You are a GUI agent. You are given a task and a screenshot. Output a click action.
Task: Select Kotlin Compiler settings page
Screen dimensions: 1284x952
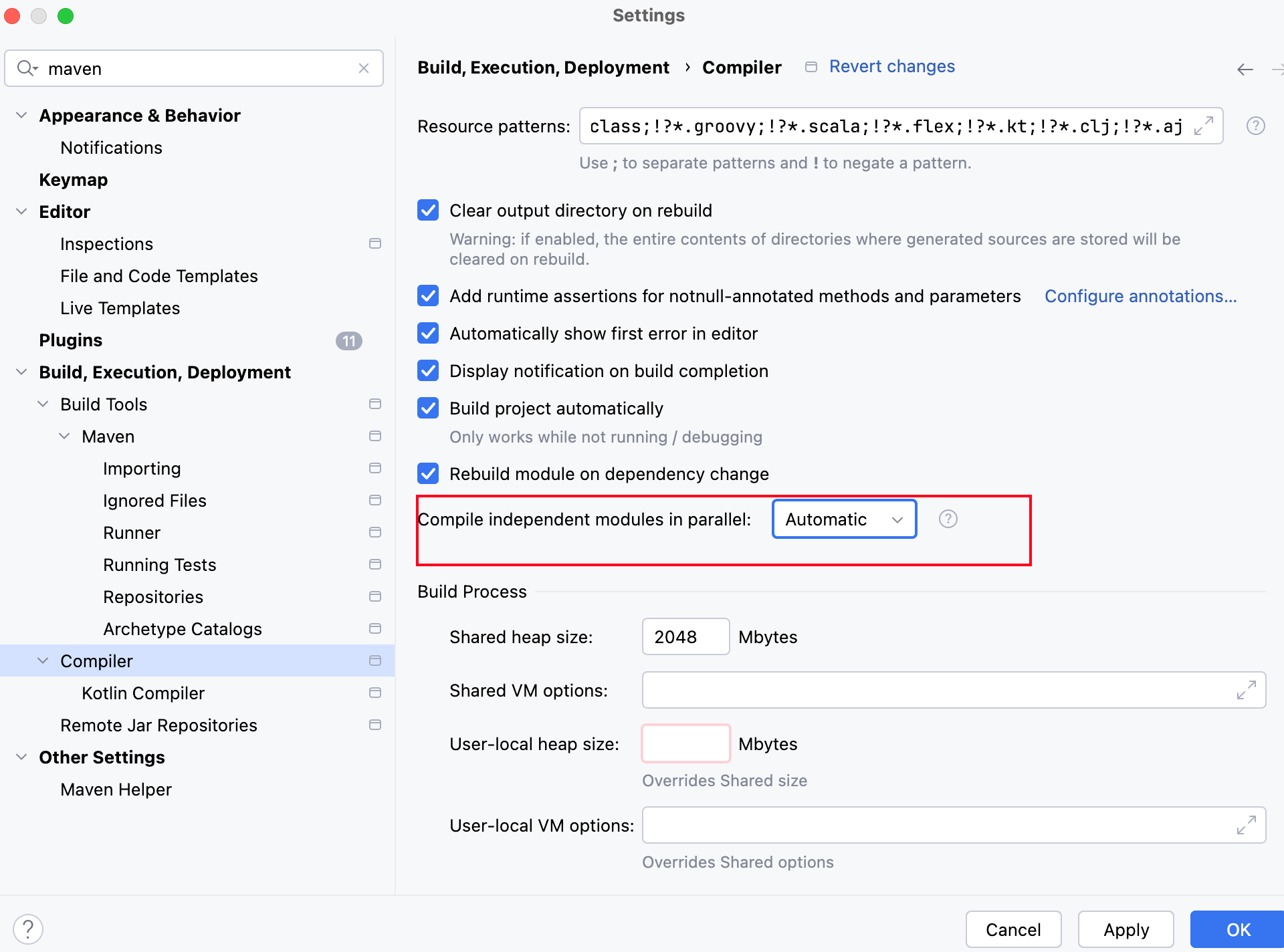pyautogui.click(x=143, y=693)
